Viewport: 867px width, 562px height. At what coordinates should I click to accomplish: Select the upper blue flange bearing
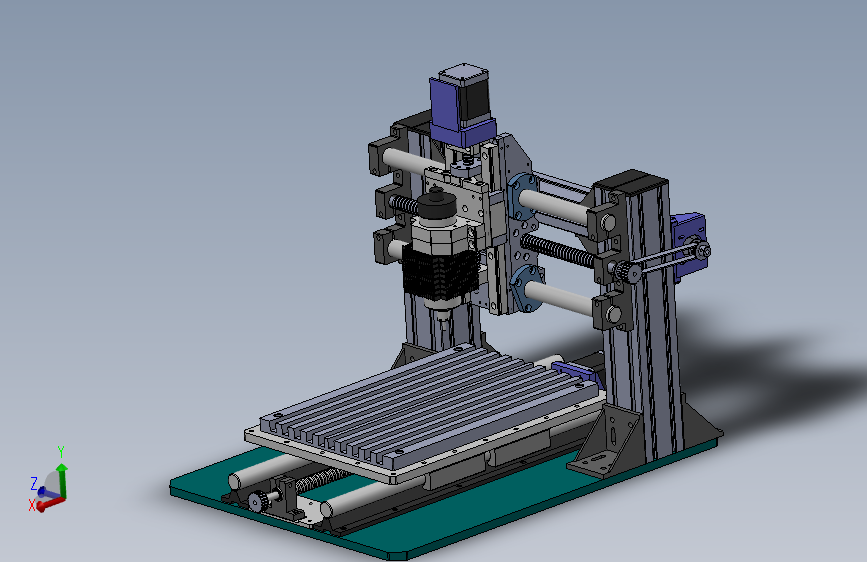(x=521, y=196)
